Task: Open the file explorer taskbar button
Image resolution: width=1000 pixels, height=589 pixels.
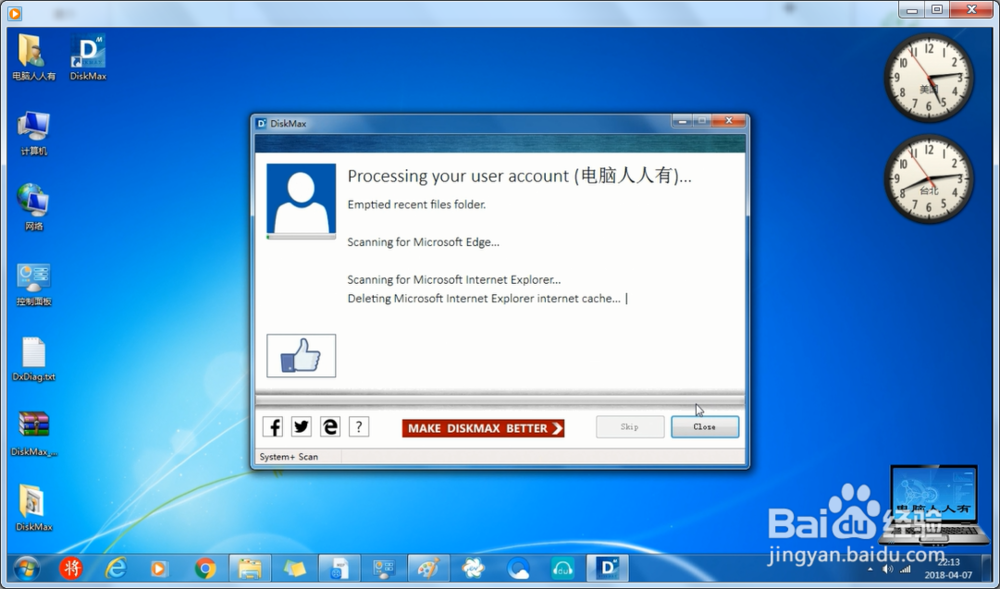Action: click(250, 568)
